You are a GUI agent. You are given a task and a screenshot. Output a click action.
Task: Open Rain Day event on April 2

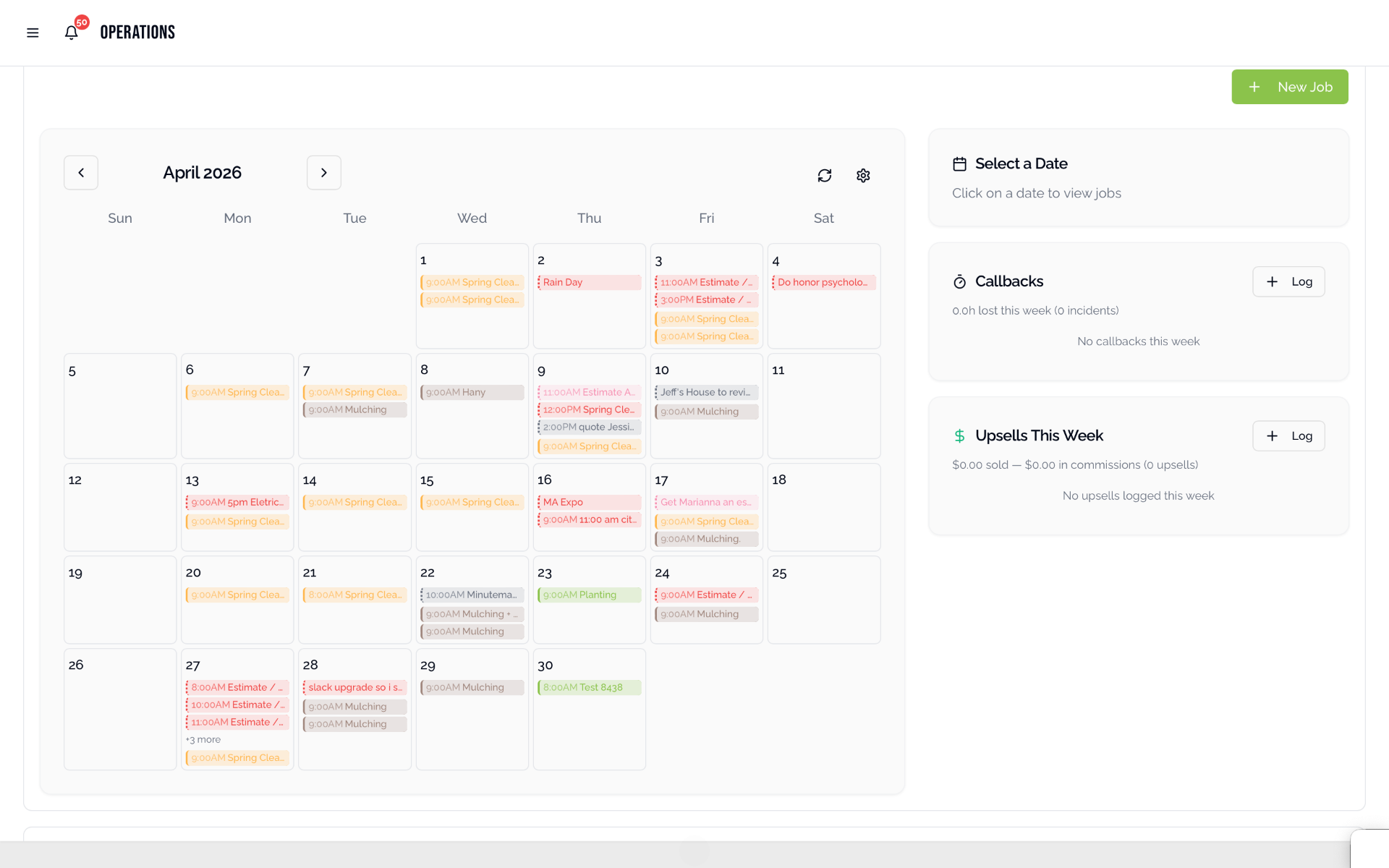pos(590,282)
